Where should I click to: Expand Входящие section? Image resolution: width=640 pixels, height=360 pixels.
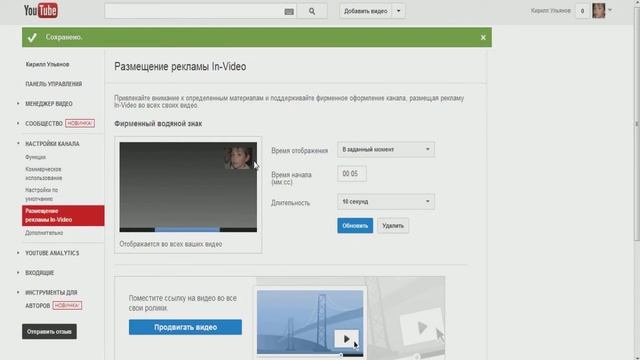(x=40, y=273)
